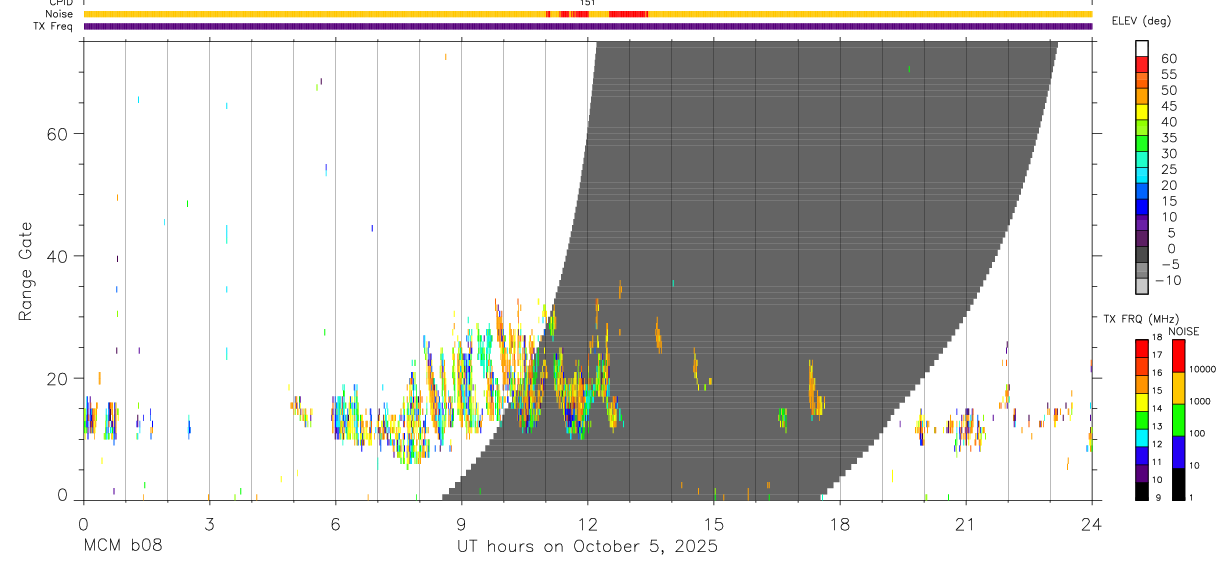This screenshot has height=567, width=1228.
Task: Click ELEV legend label '5'
Action: pyautogui.click(x=1172, y=233)
